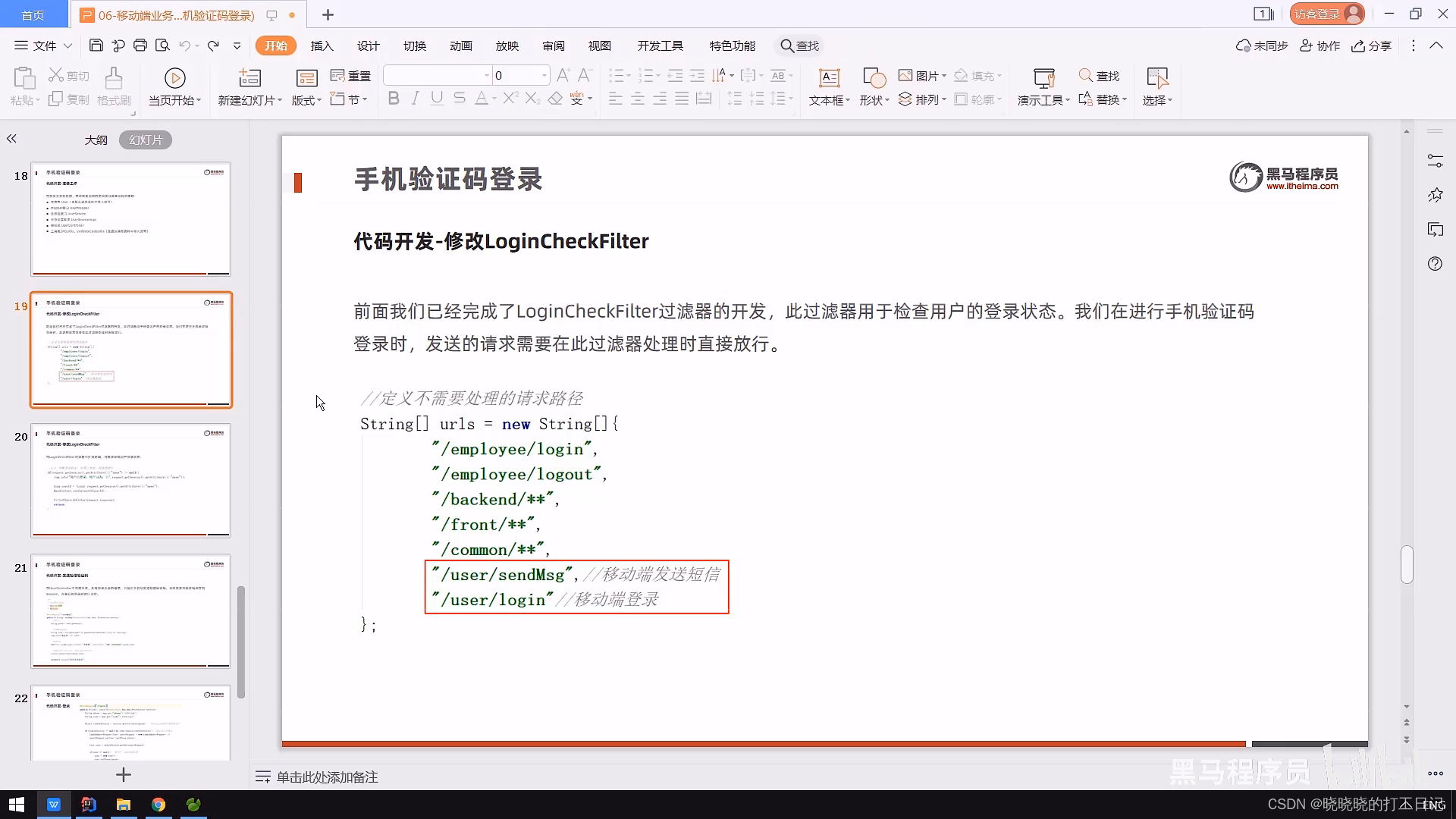The image size is (1456, 819).
Task: Click the Collaborate (协作) button
Action: point(1320,45)
